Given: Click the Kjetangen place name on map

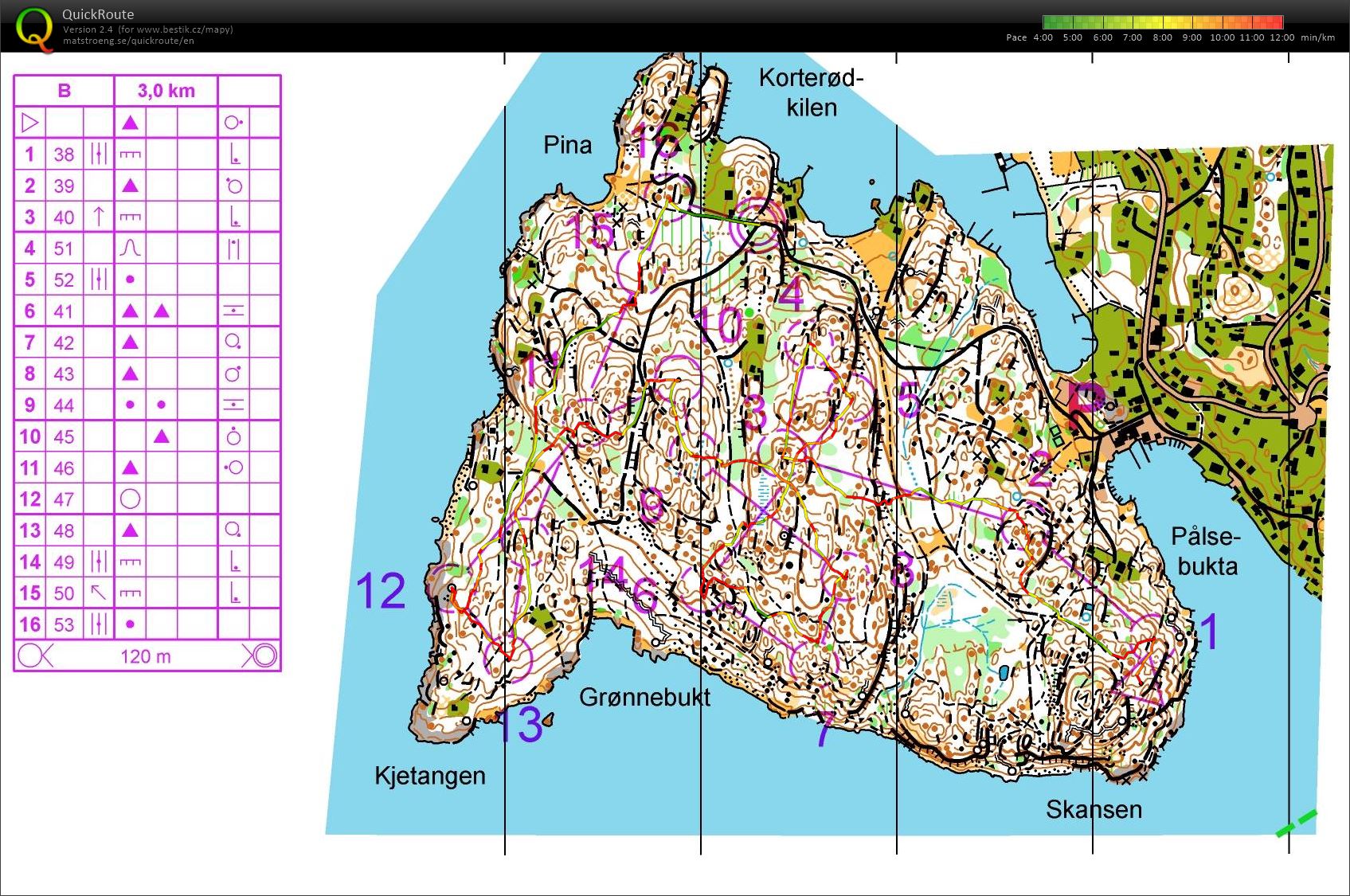Looking at the screenshot, I should [x=429, y=775].
